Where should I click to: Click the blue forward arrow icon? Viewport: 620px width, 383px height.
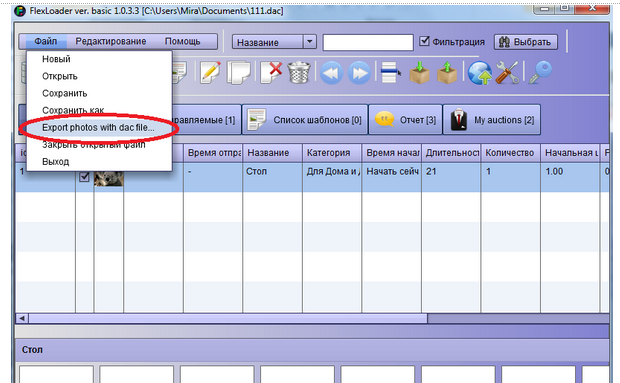click(x=359, y=73)
